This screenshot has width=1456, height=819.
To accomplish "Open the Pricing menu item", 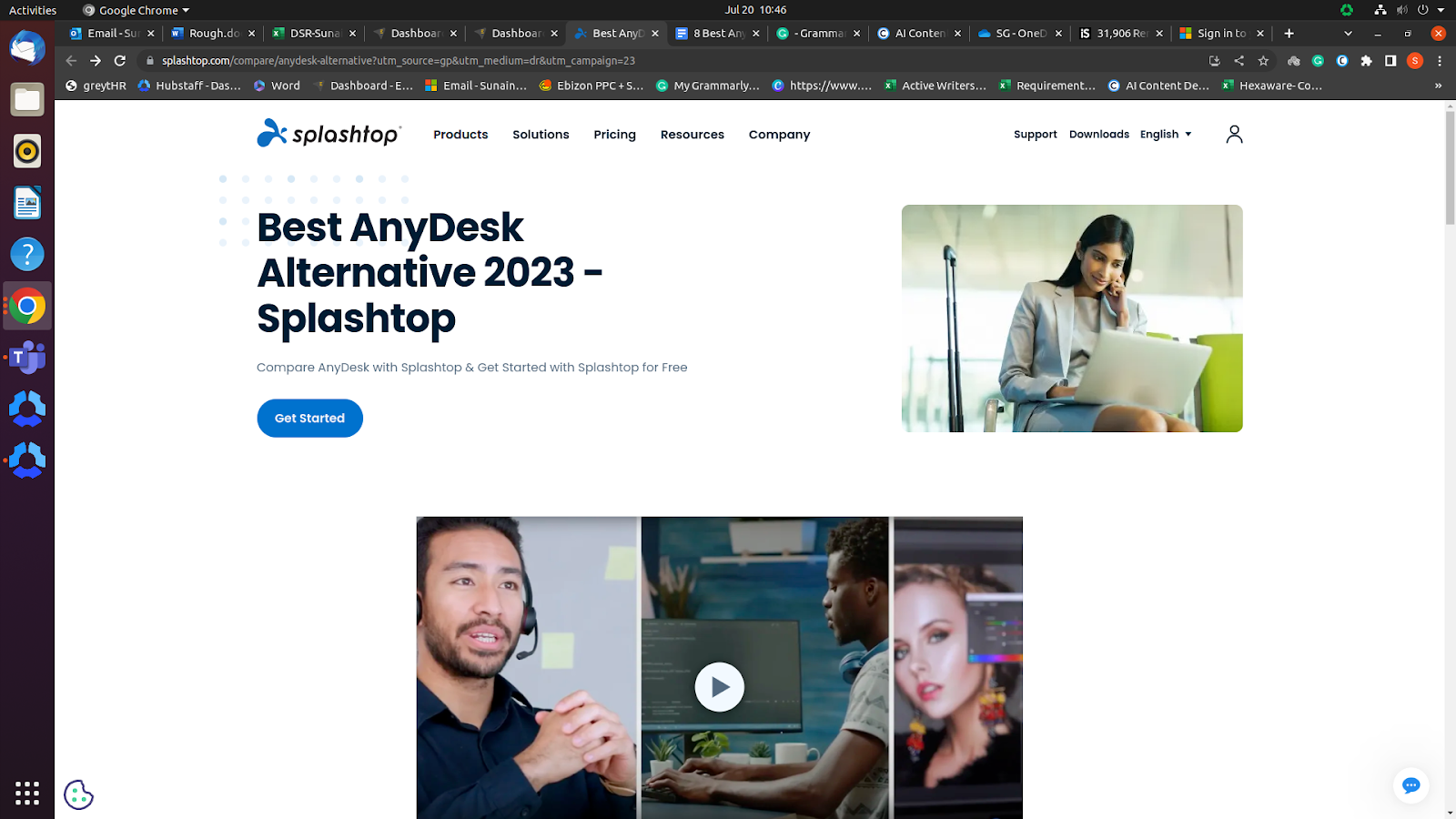I will pyautogui.click(x=614, y=135).
